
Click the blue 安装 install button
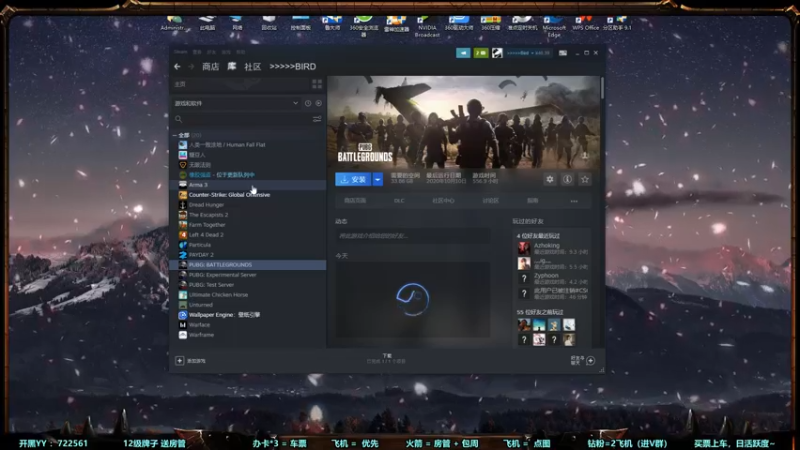(x=354, y=179)
